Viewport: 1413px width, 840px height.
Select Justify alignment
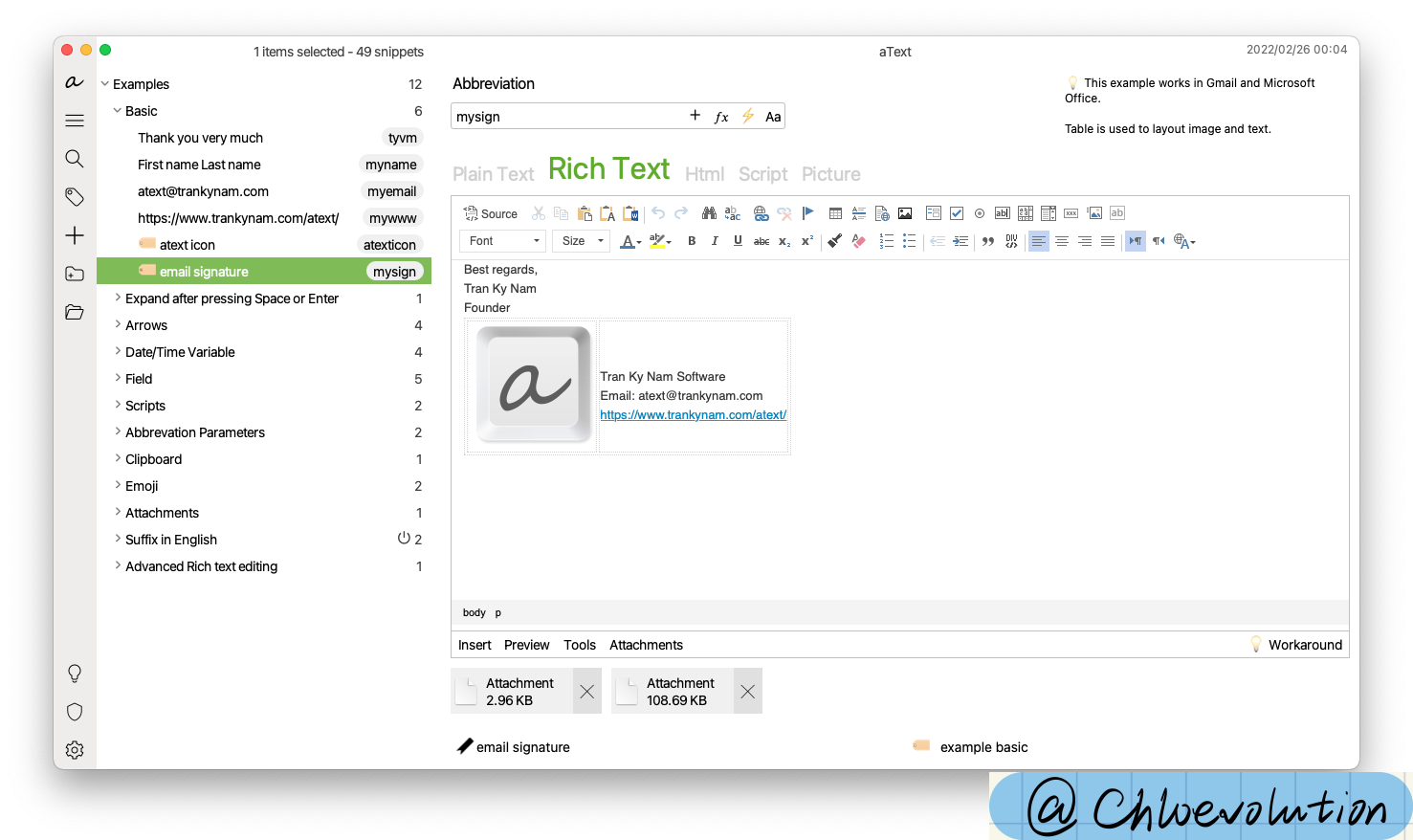1108,241
